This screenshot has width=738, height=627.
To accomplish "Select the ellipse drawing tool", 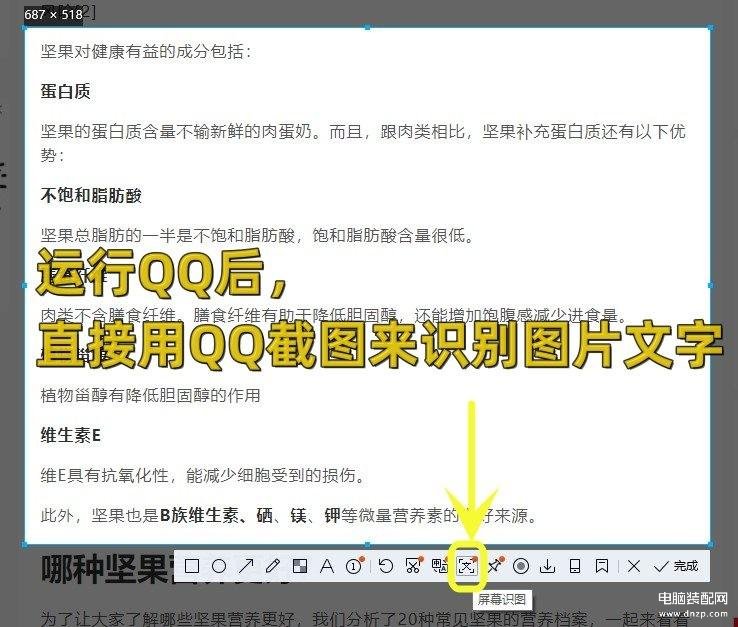I will click(x=219, y=566).
